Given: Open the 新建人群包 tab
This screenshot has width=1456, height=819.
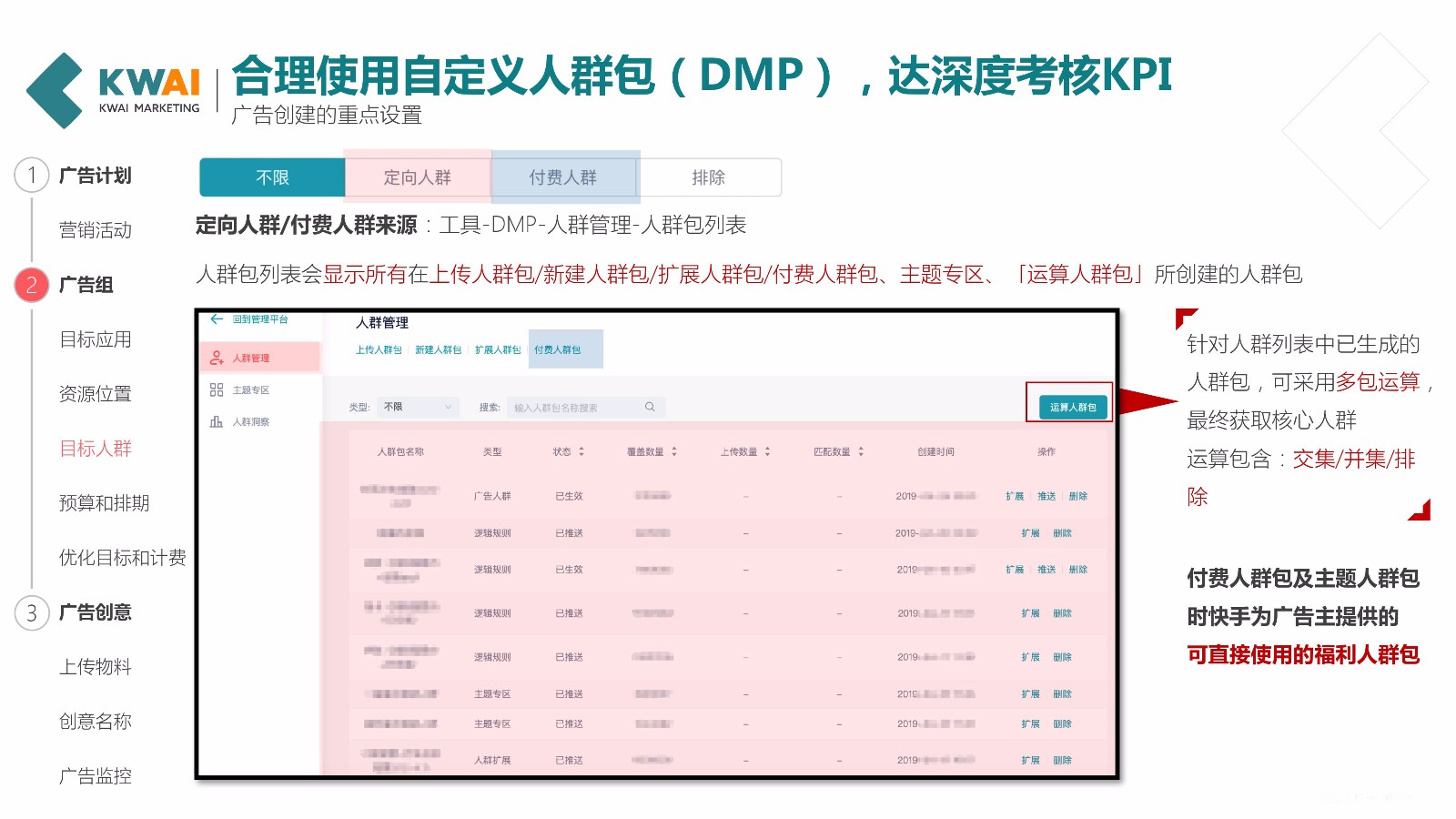Looking at the screenshot, I should click(x=438, y=349).
